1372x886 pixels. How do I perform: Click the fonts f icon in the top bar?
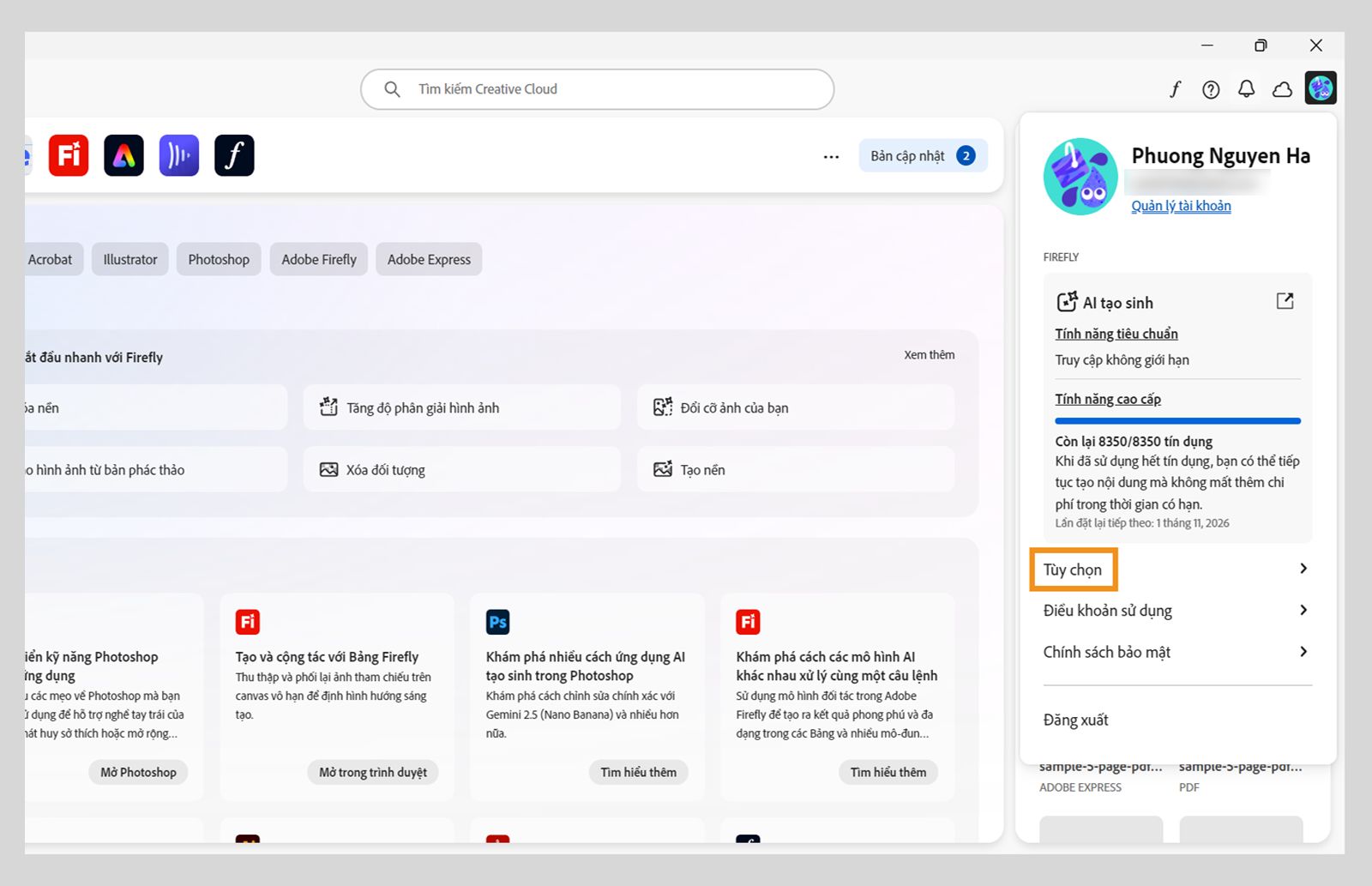(x=1175, y=88)
